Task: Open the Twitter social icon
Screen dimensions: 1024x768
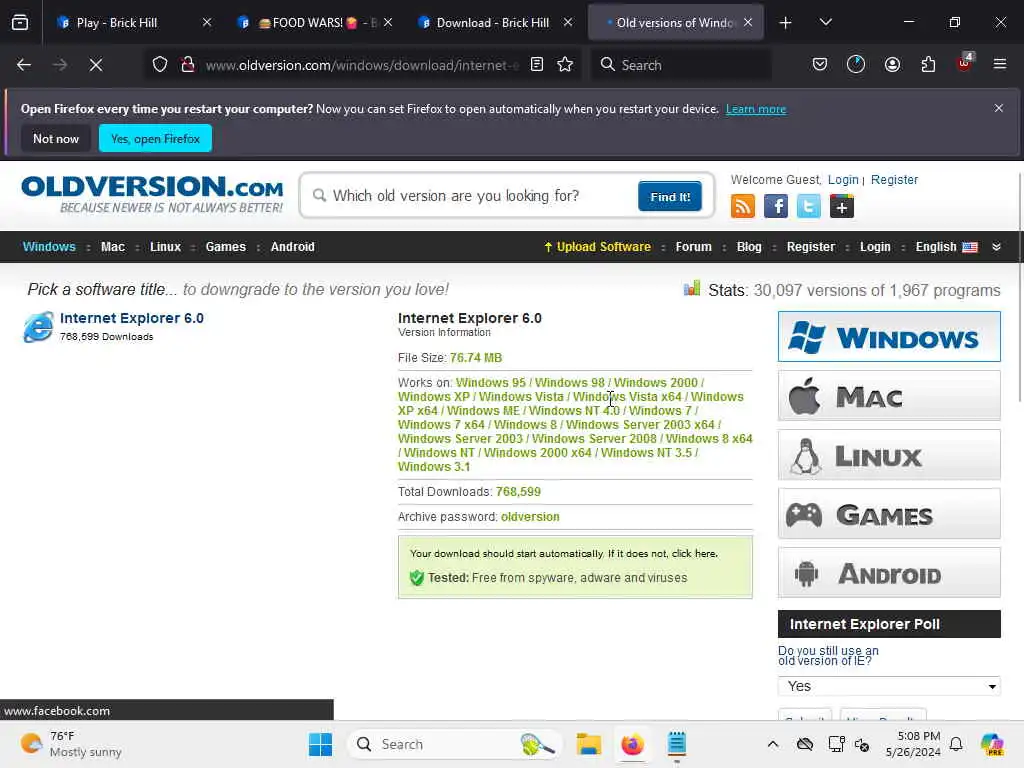Action: [x=808, y=206]
